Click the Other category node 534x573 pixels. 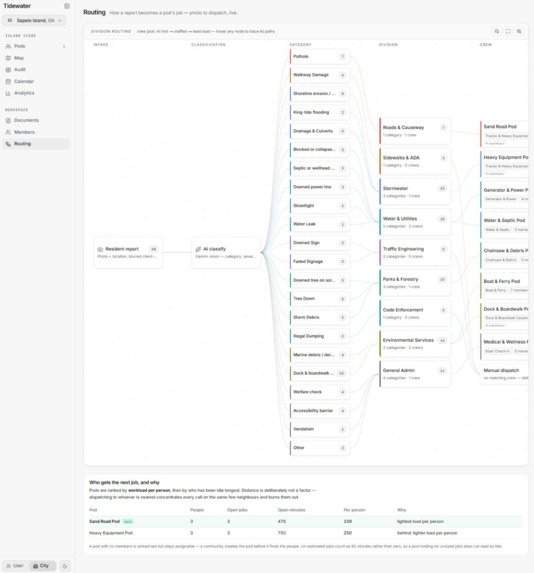coord(319,448)
